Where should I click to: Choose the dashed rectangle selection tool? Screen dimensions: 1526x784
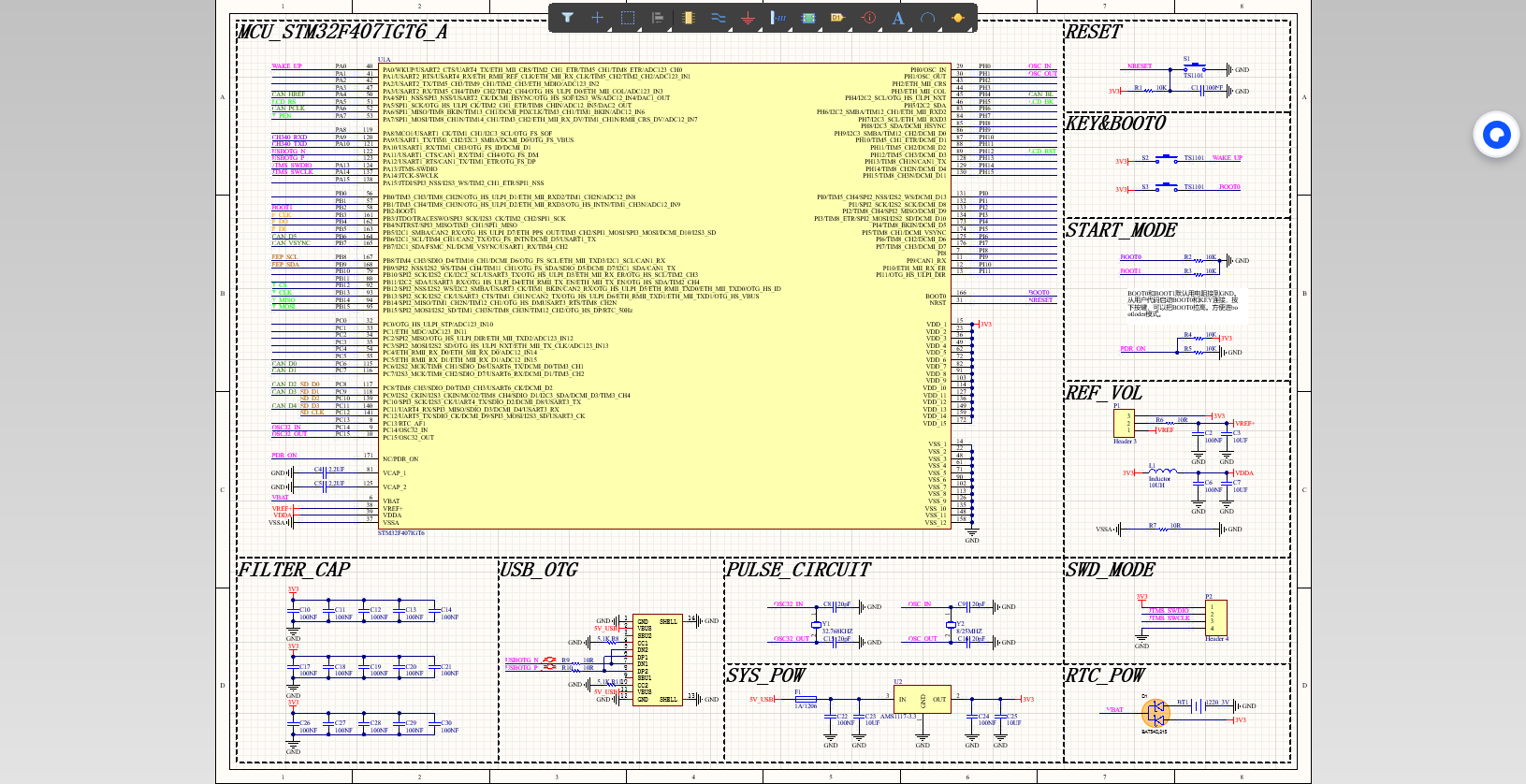point(628,18)
